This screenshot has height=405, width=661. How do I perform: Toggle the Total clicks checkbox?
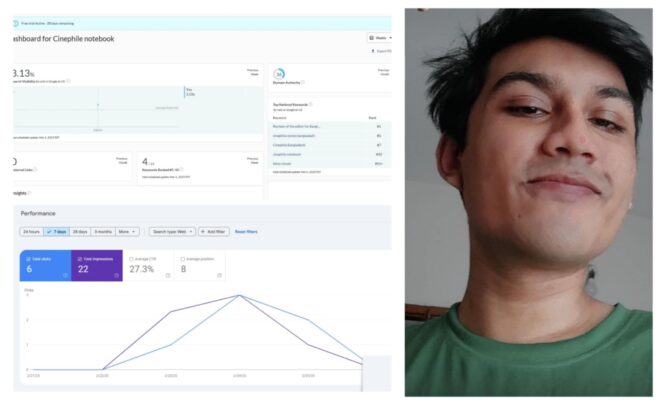coord(26,258)
